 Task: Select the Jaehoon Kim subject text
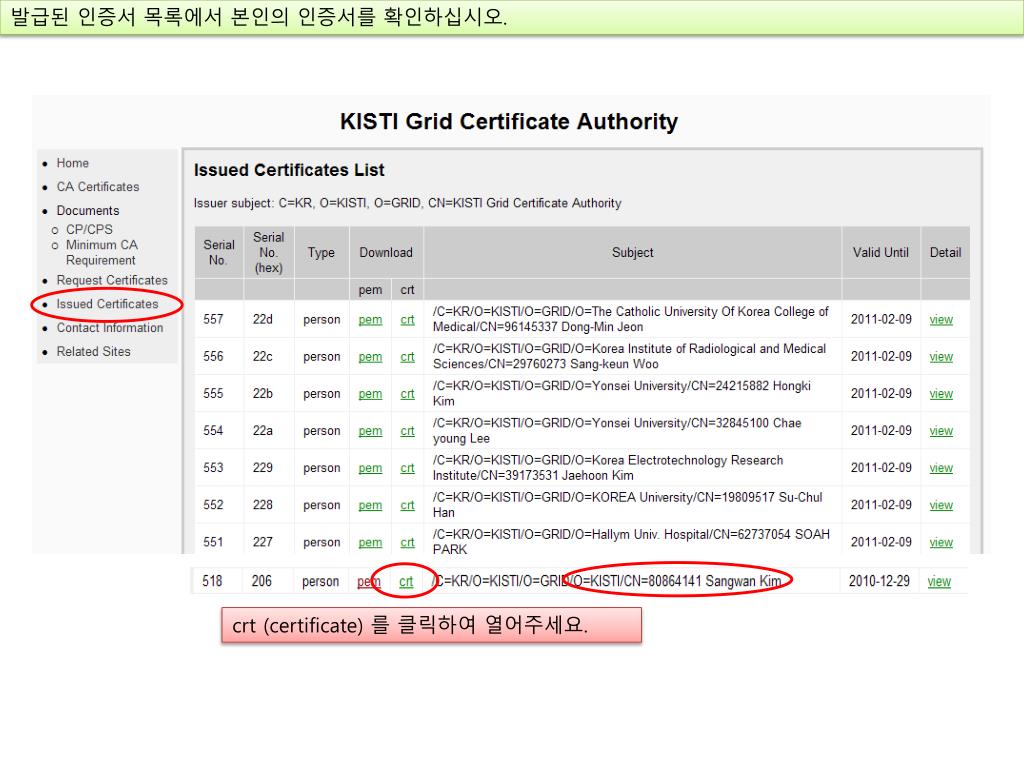608,468
